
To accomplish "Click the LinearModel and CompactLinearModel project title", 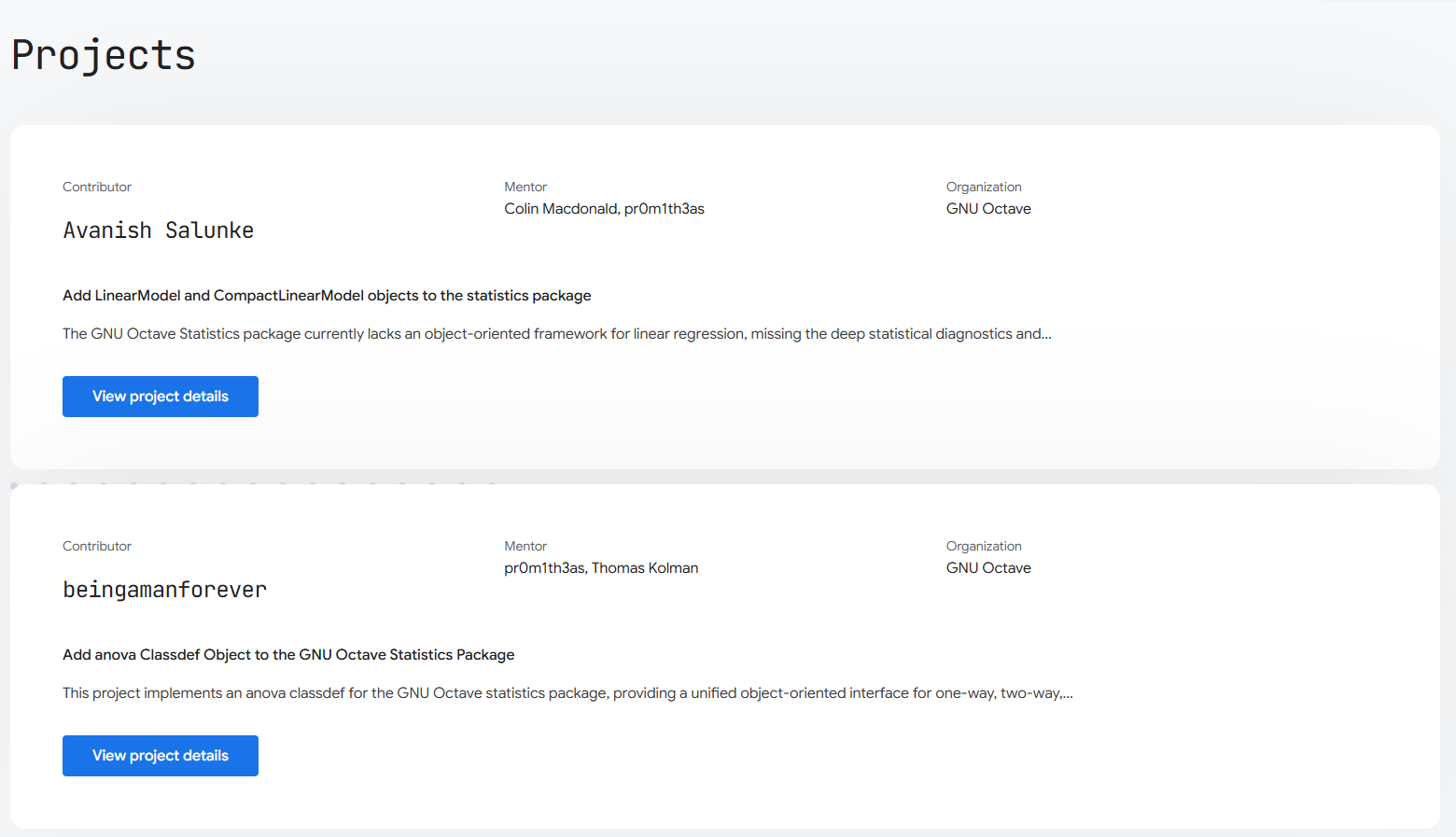I will point(327,296).
